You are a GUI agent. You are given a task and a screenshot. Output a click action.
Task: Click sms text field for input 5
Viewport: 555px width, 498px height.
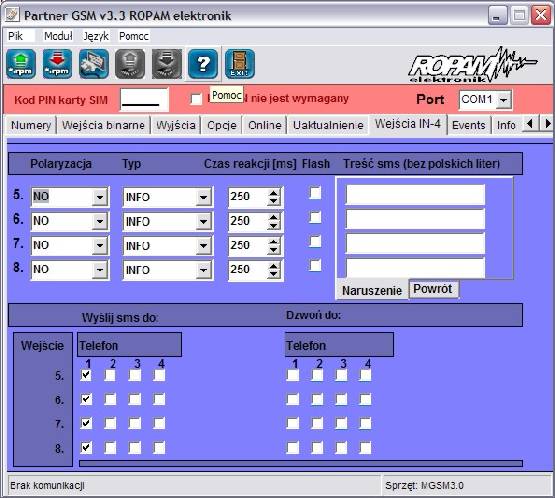coord(415,194)
